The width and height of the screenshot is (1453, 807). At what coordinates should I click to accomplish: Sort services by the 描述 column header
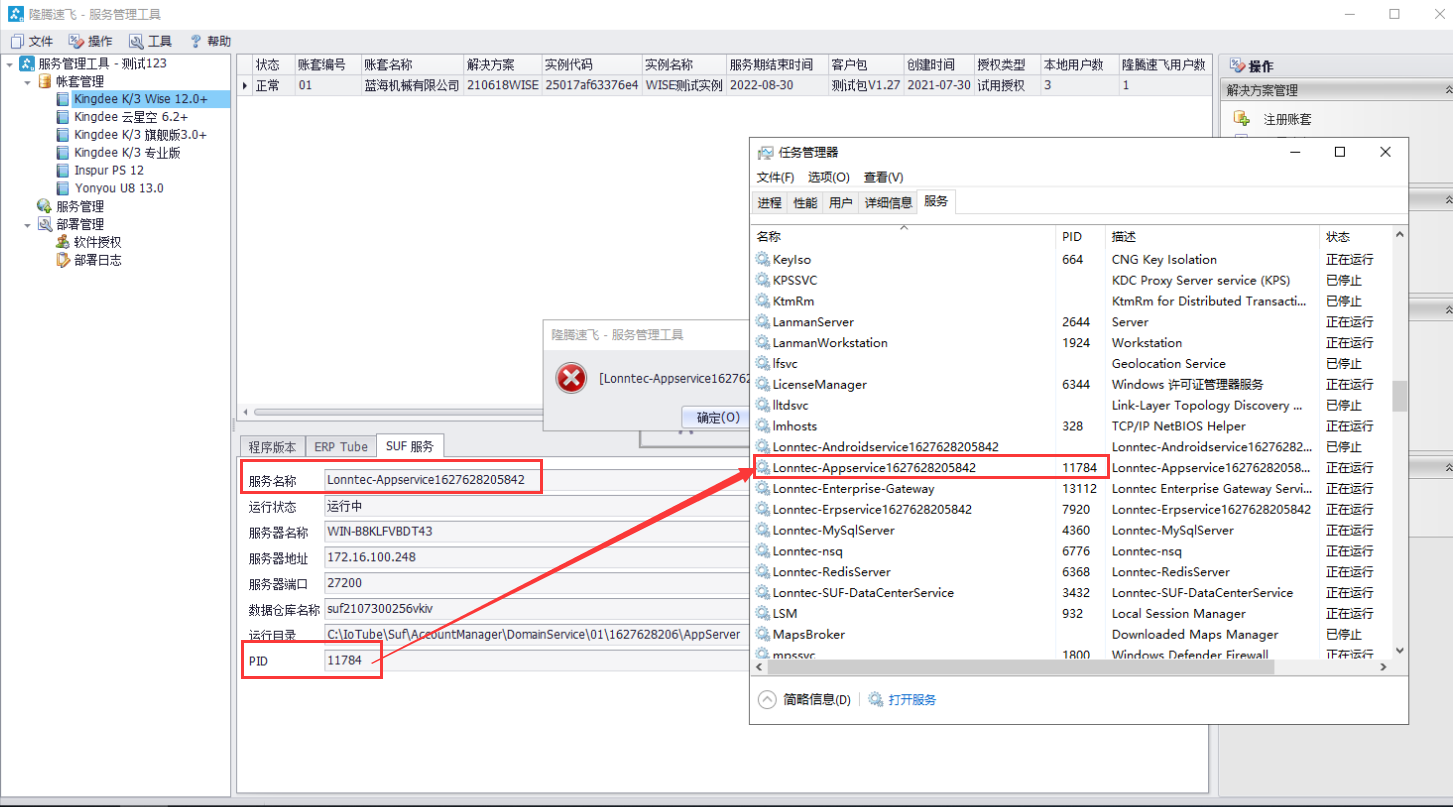[1213, 237]
